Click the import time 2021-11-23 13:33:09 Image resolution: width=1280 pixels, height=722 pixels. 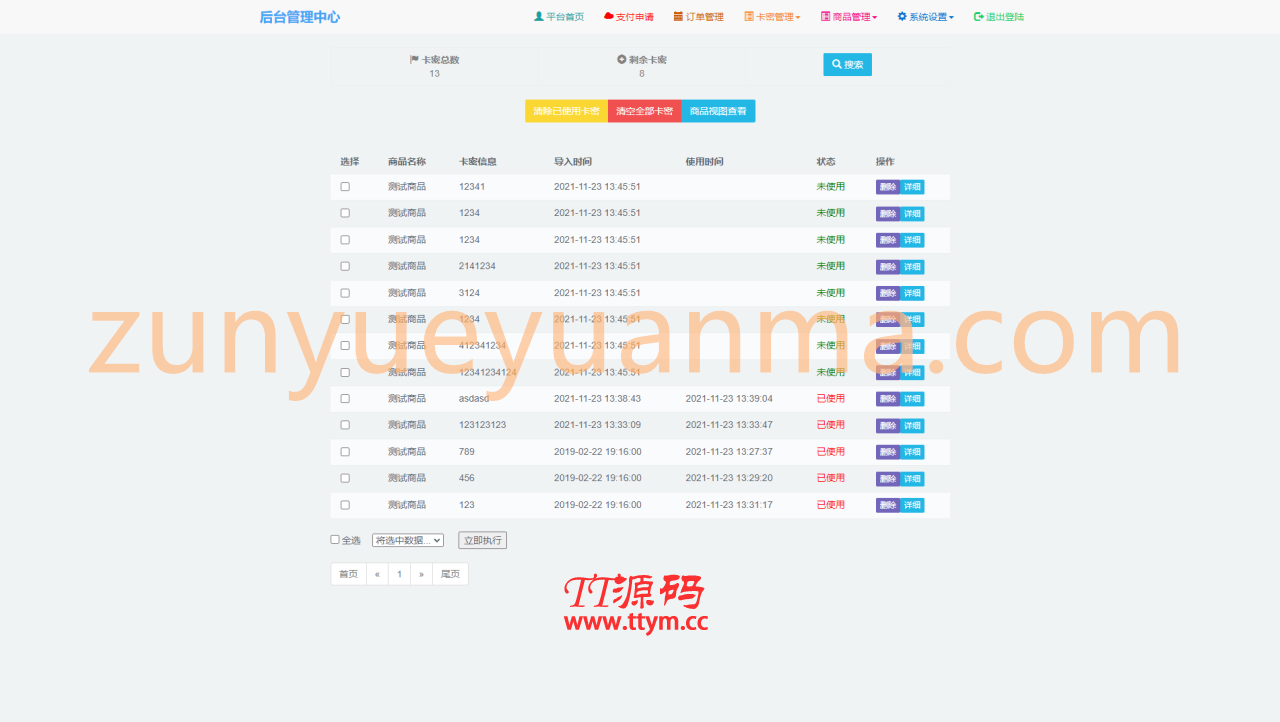[597, 425]
